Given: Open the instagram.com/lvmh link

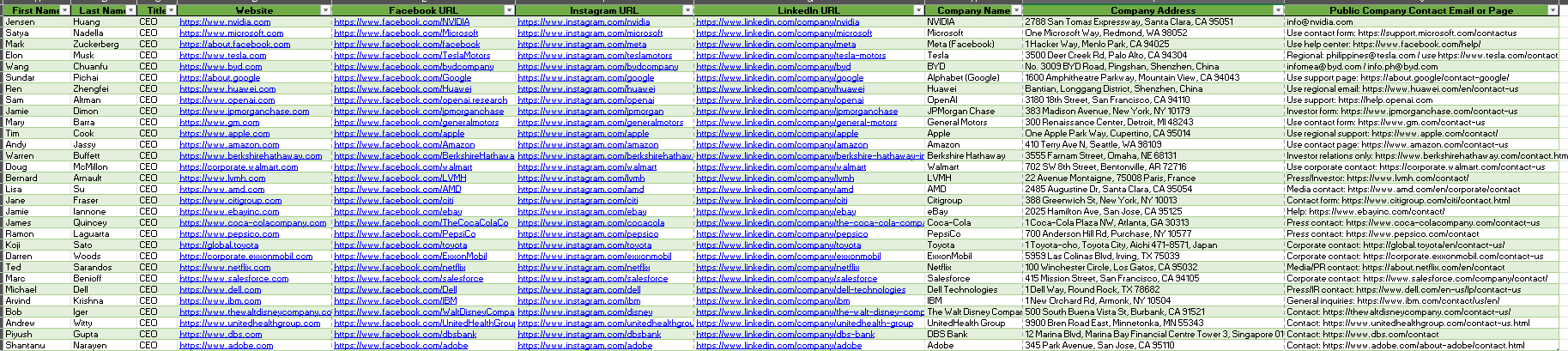Looking at the screenshot, I should [x=581, y=179].
